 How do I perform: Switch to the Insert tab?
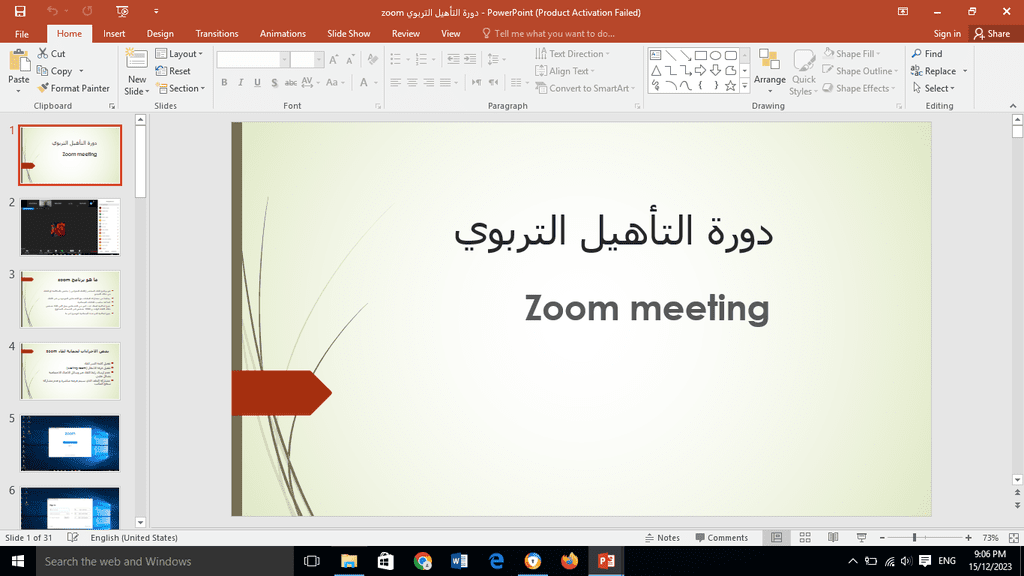(x=114, y=33)
